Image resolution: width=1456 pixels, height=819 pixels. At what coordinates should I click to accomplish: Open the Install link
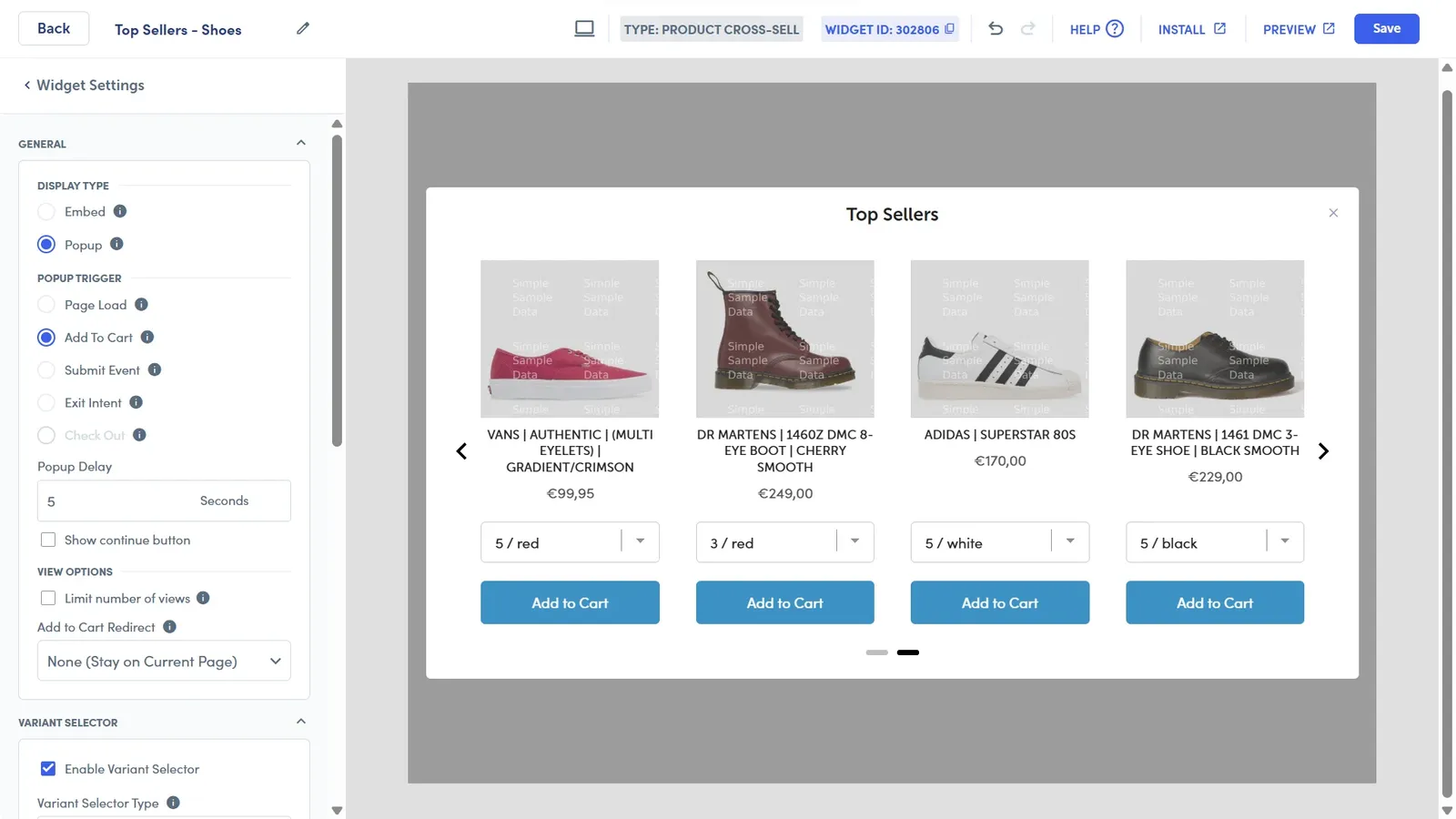[1191, 29]
